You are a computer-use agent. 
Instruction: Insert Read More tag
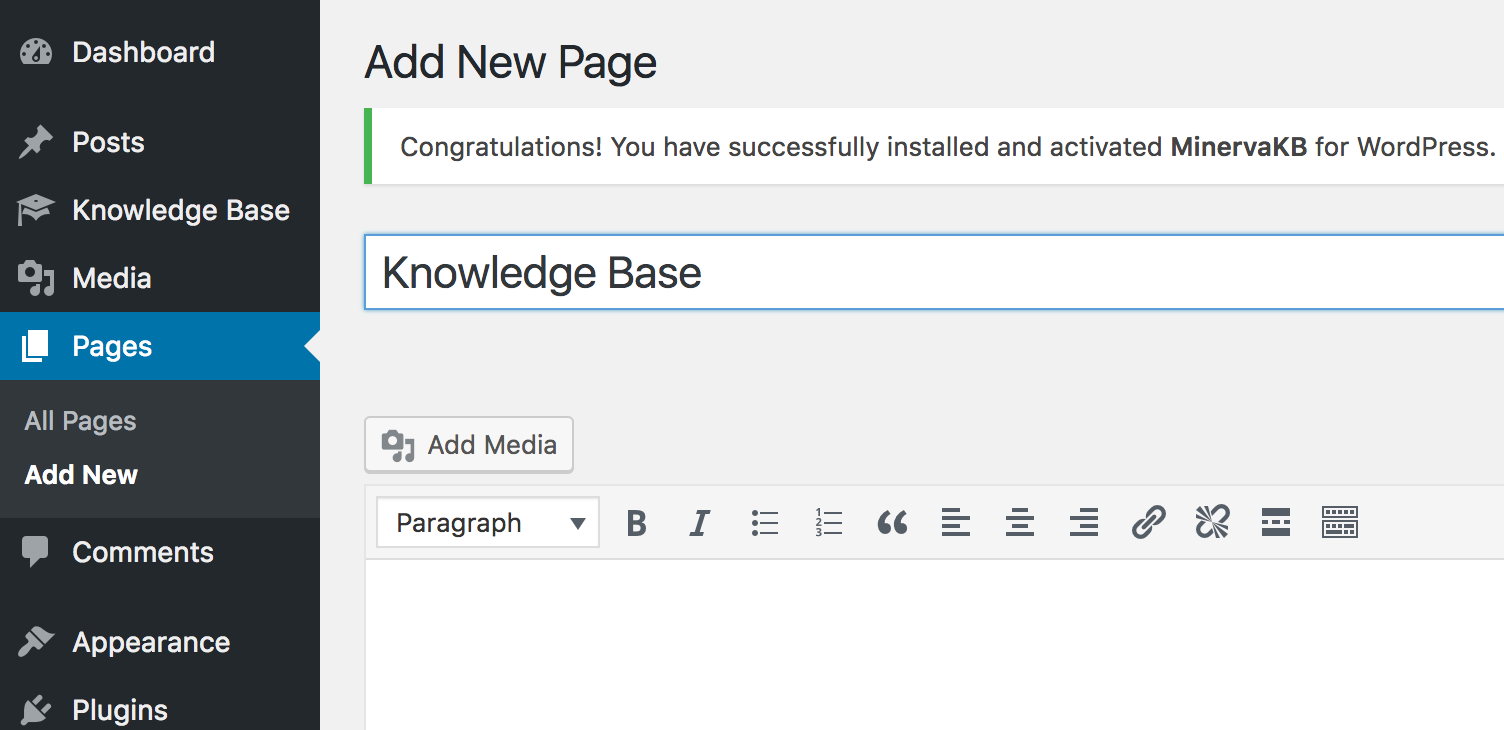1276,523
